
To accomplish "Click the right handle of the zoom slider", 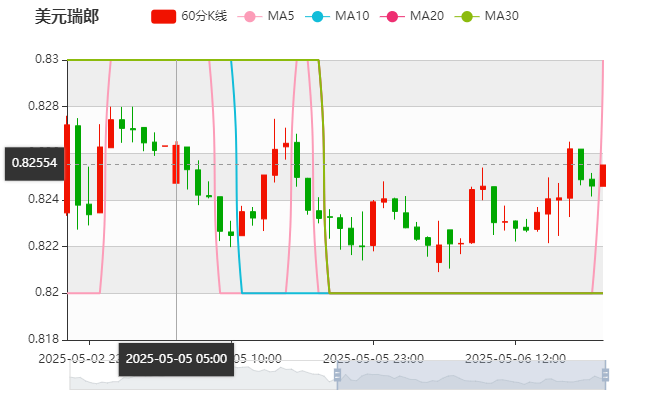I will [x=608, y=376].
